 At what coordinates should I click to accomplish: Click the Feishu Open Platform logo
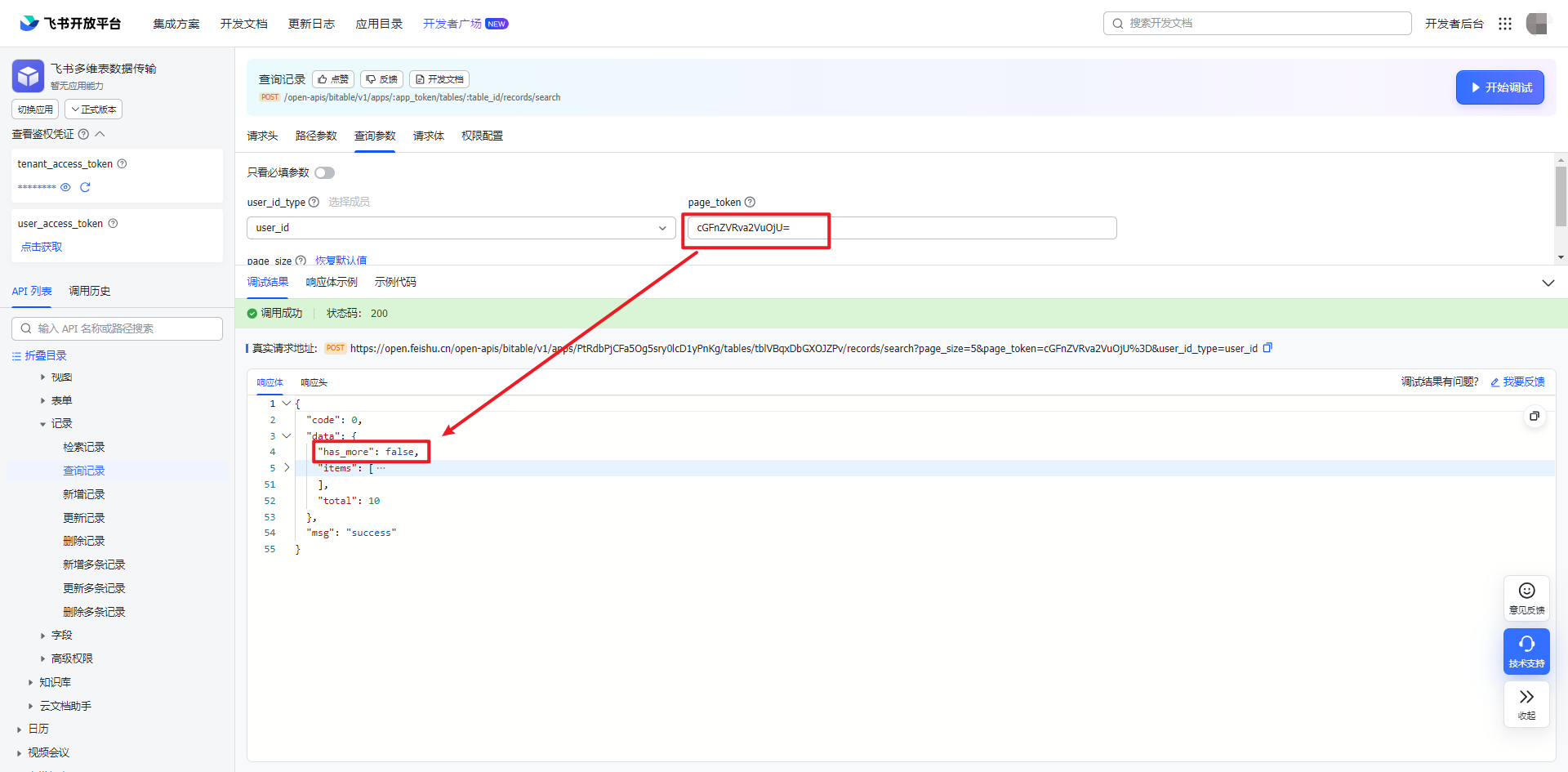pyautogui.click(x=70, y=23)
